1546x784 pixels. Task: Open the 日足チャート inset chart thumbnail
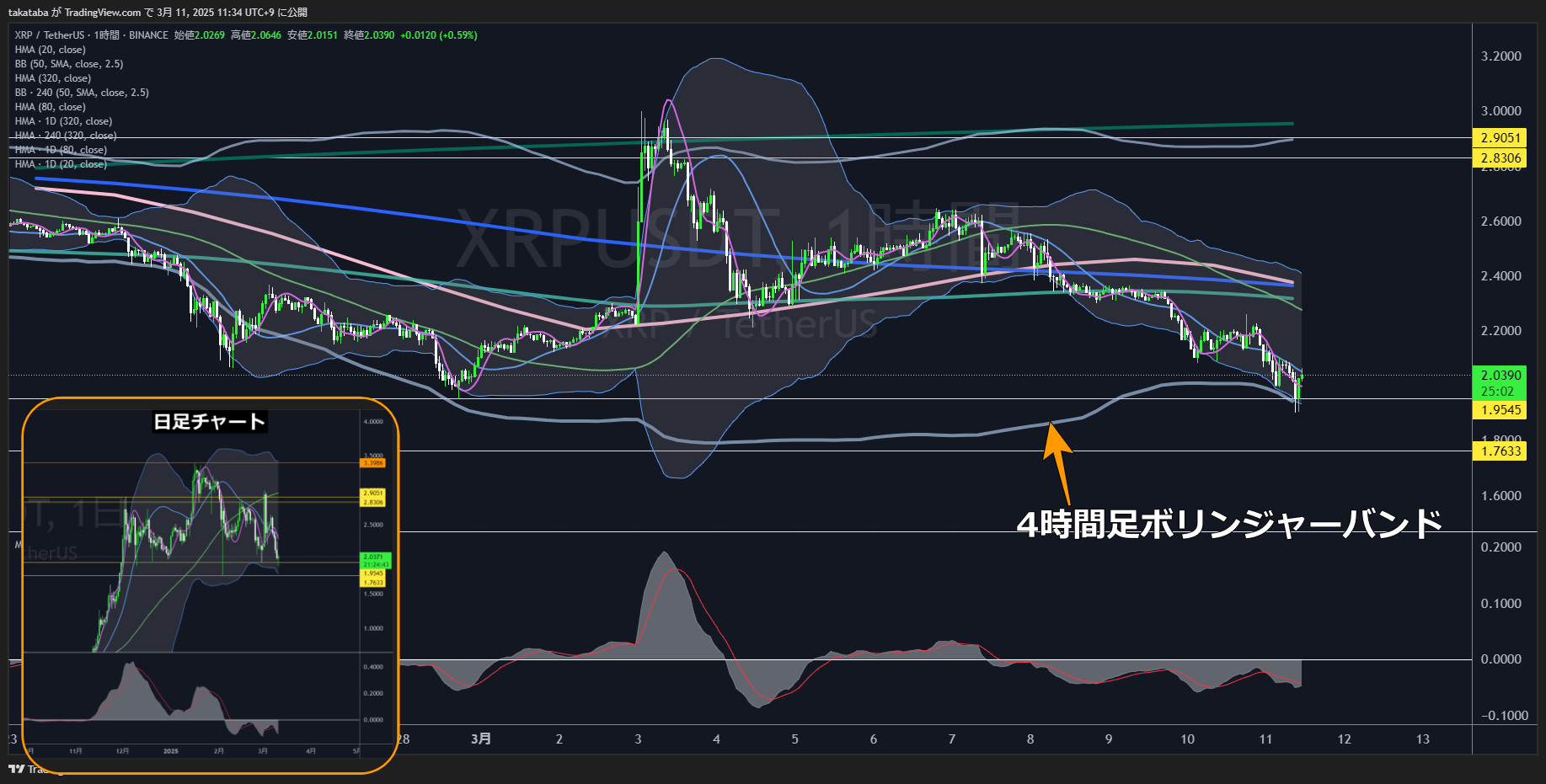click(x=210, y=584)
